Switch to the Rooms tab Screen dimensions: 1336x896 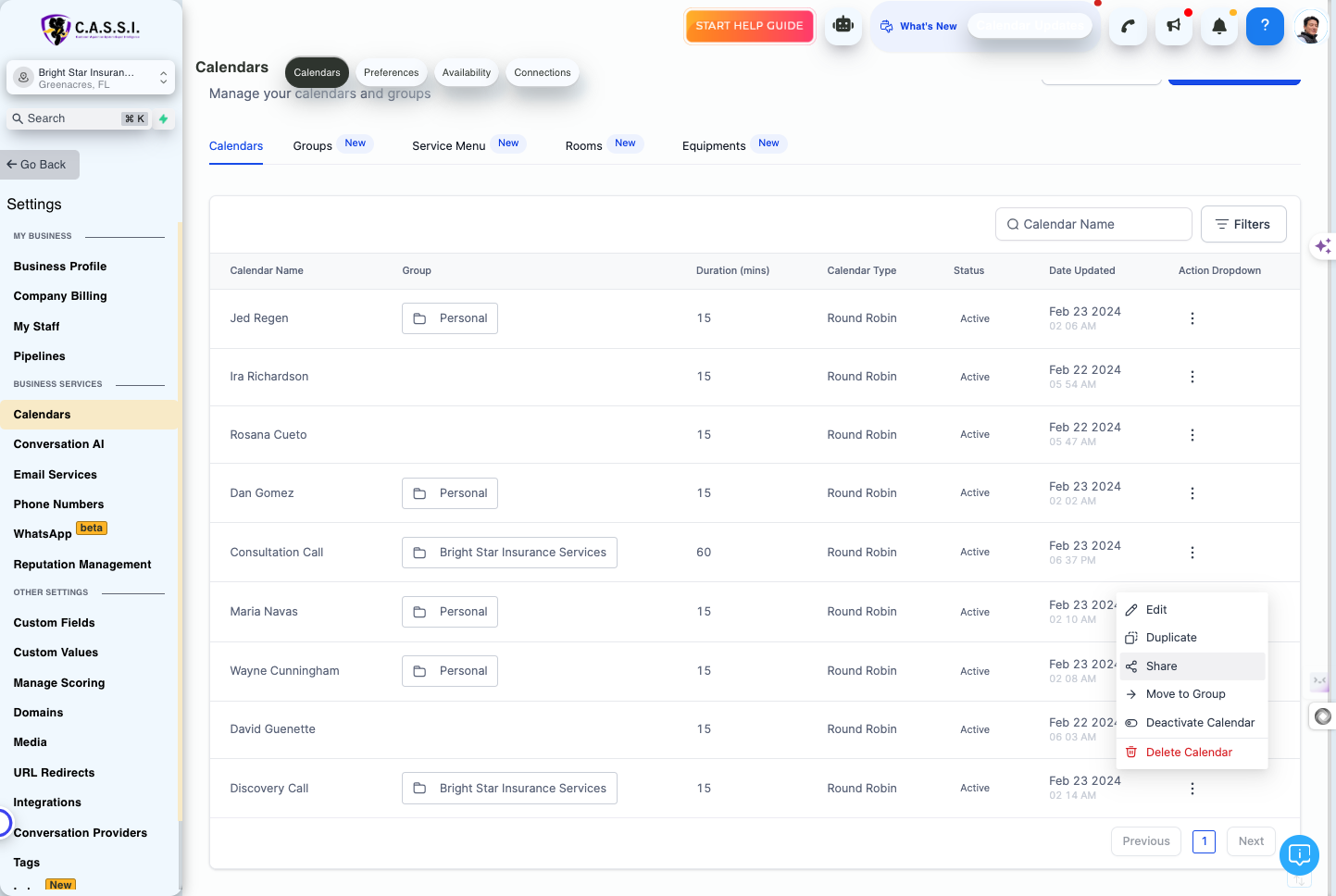click(583, 146)
